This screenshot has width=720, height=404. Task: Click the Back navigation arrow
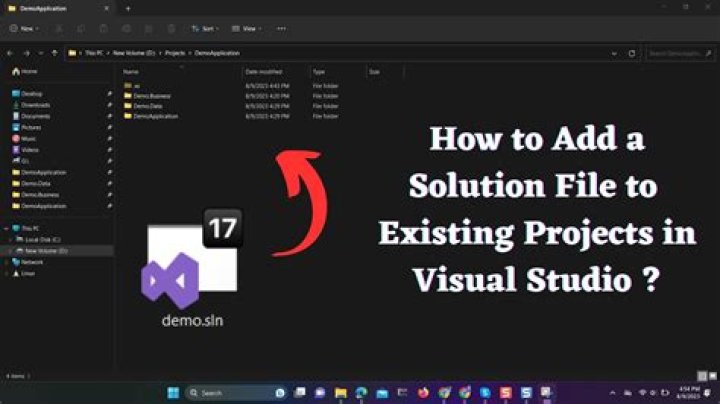pyautogui.click(x=11, y=52)
